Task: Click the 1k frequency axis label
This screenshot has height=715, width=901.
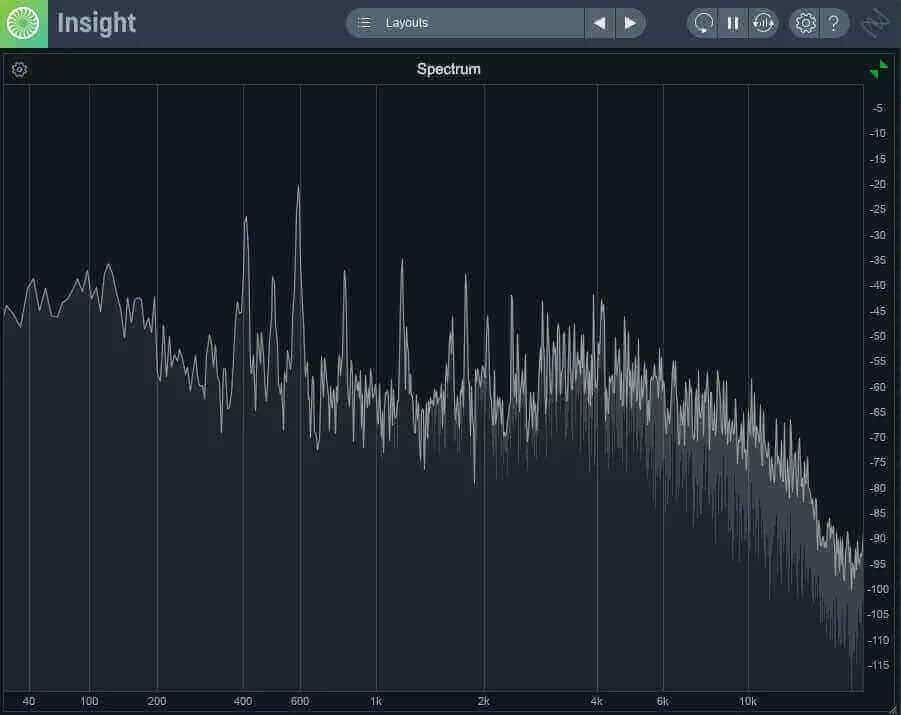Action: (x=376, y=701)
